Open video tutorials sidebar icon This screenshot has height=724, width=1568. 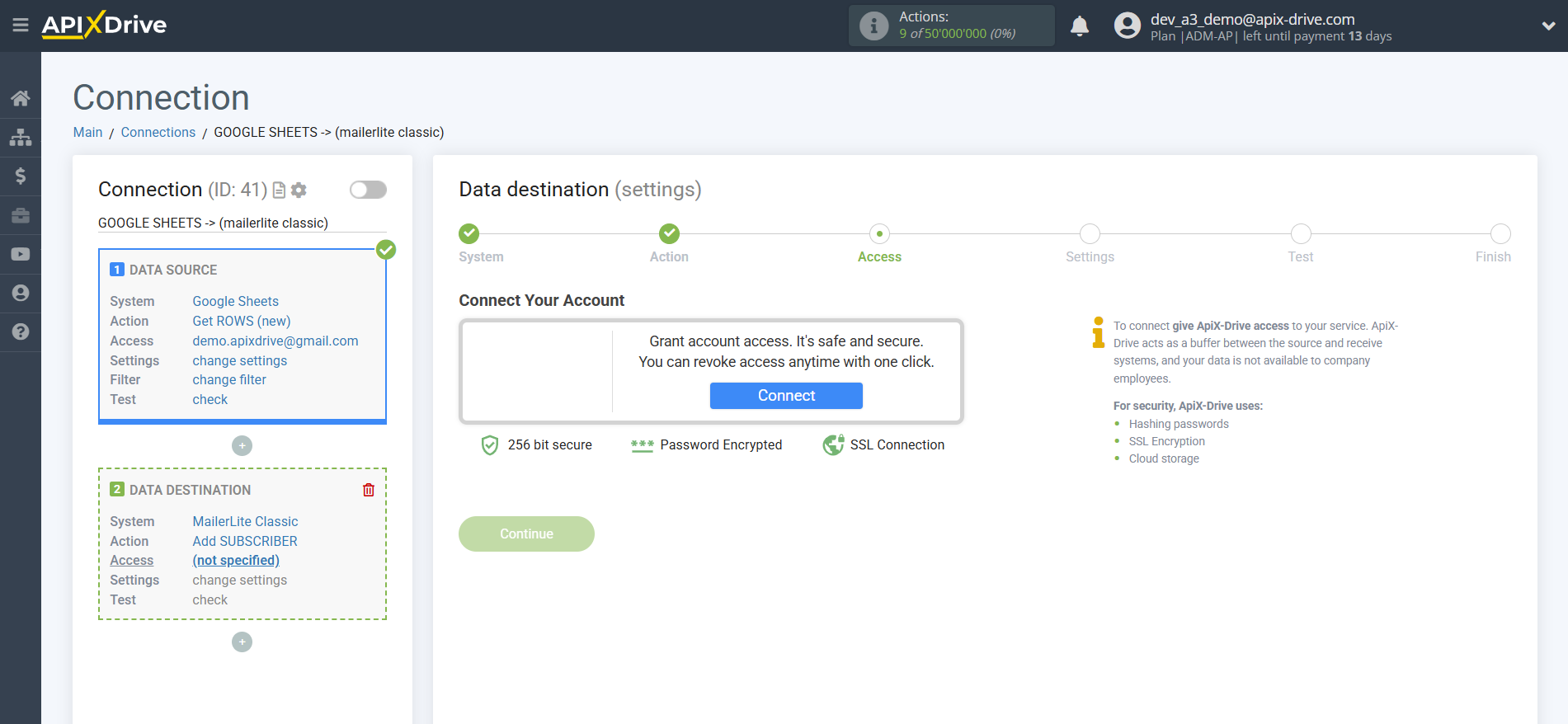click(21, 254)
